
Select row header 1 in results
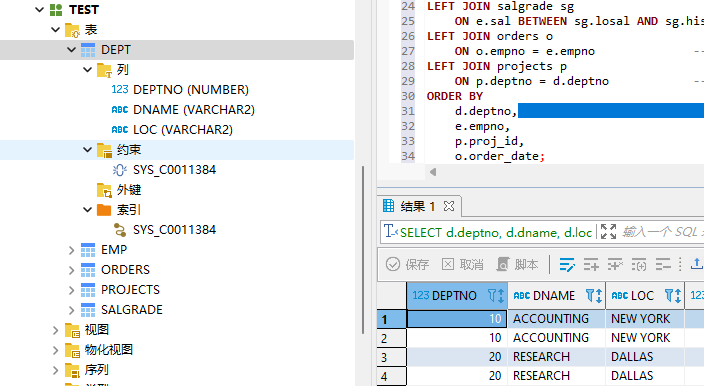point(392,319)
